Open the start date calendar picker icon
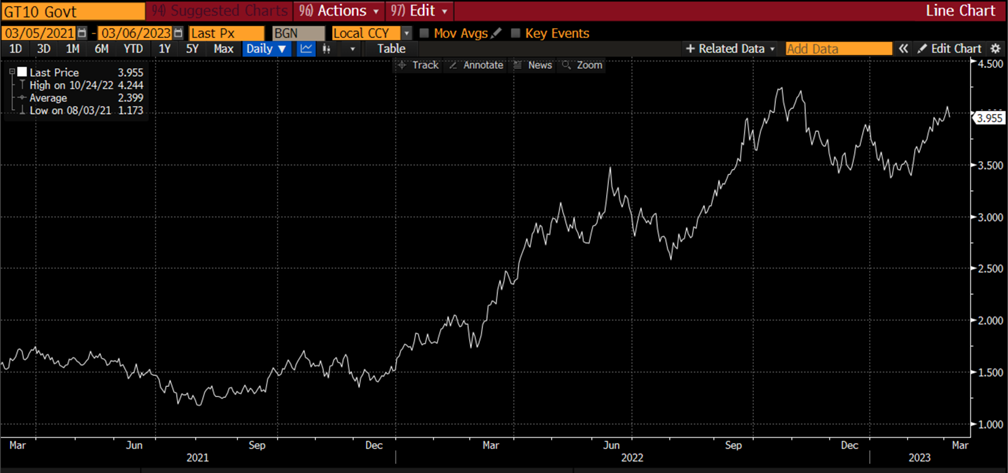This screenshot has height=473, width=1008. (x=82, y=33)
